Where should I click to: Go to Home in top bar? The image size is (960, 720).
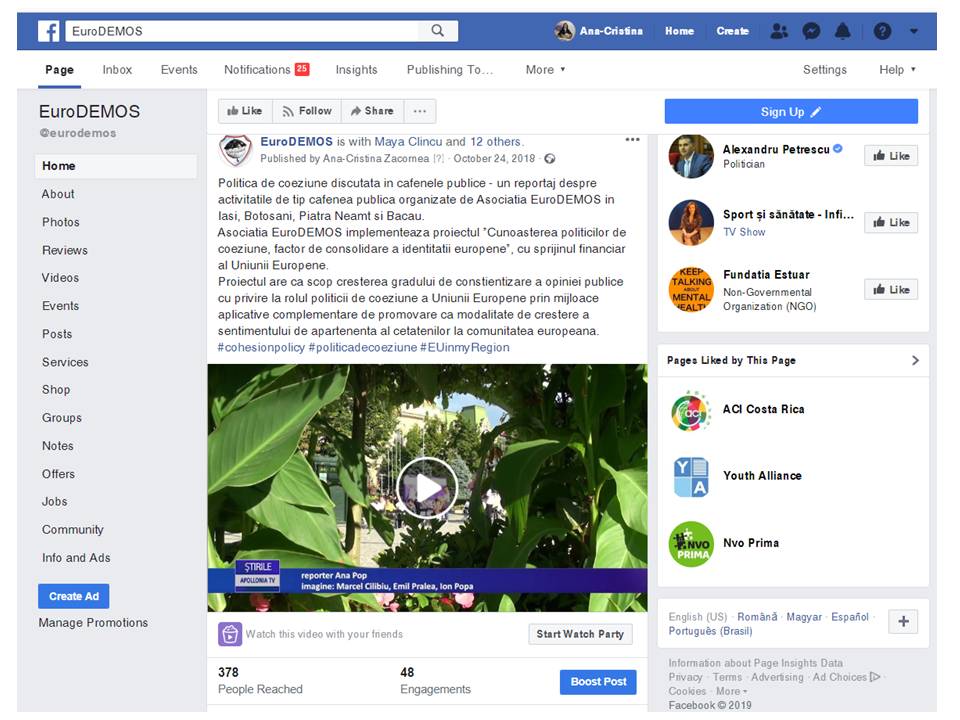(x=680, y=31)
